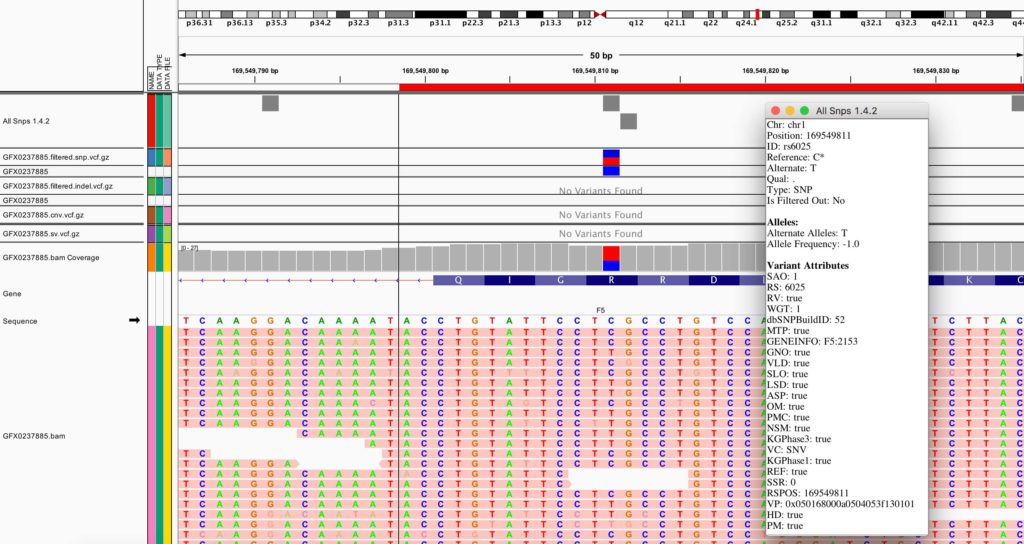
Task: Click amino acid Q in the Gene track
Action: pos(458,280)
